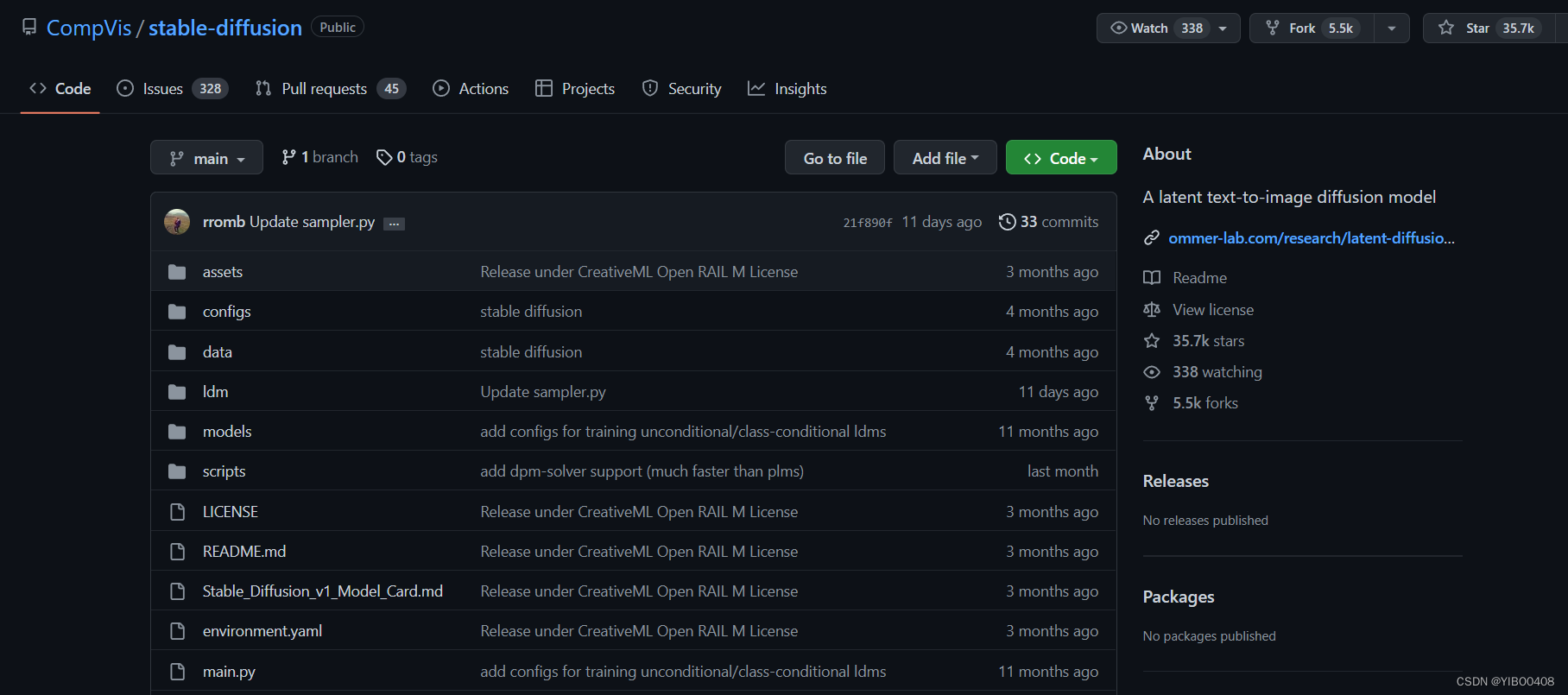The height and width of the screenshot is (695, 1568).
Task: Click the rromb user avatar thumbnail
Action: click(177, 222)
